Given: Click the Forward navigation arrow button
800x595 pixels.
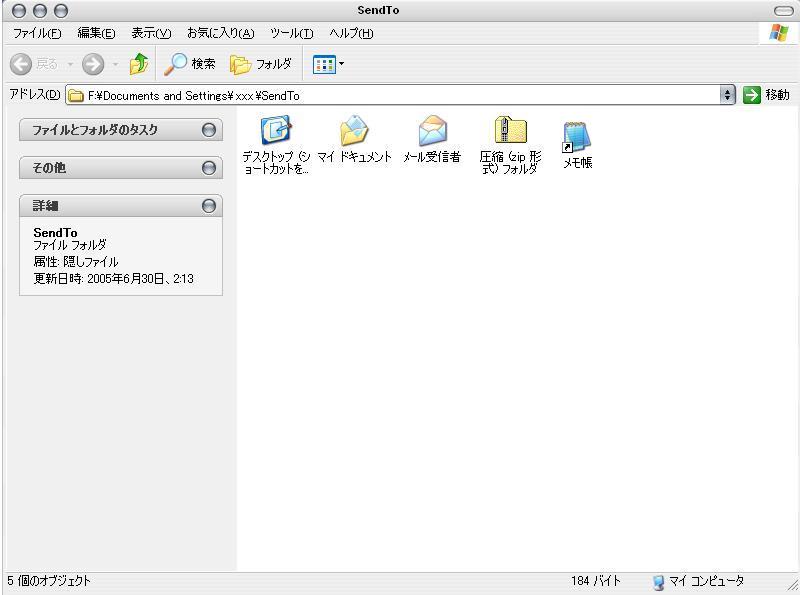Looking at the screenshot, I should [x=93, y=64].
